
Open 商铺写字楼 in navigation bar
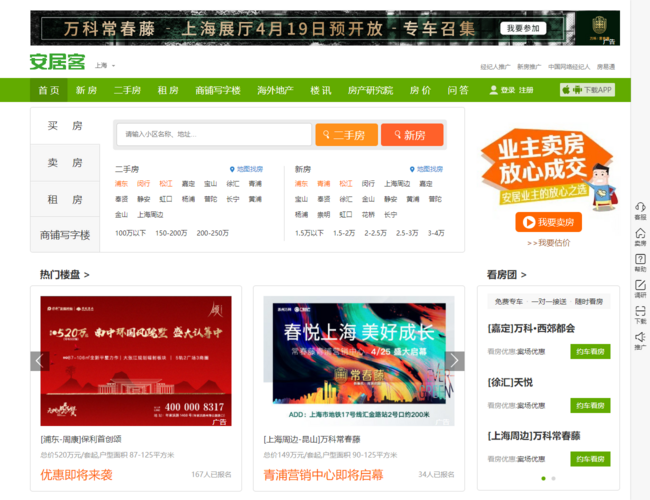(x=218, y=90)
